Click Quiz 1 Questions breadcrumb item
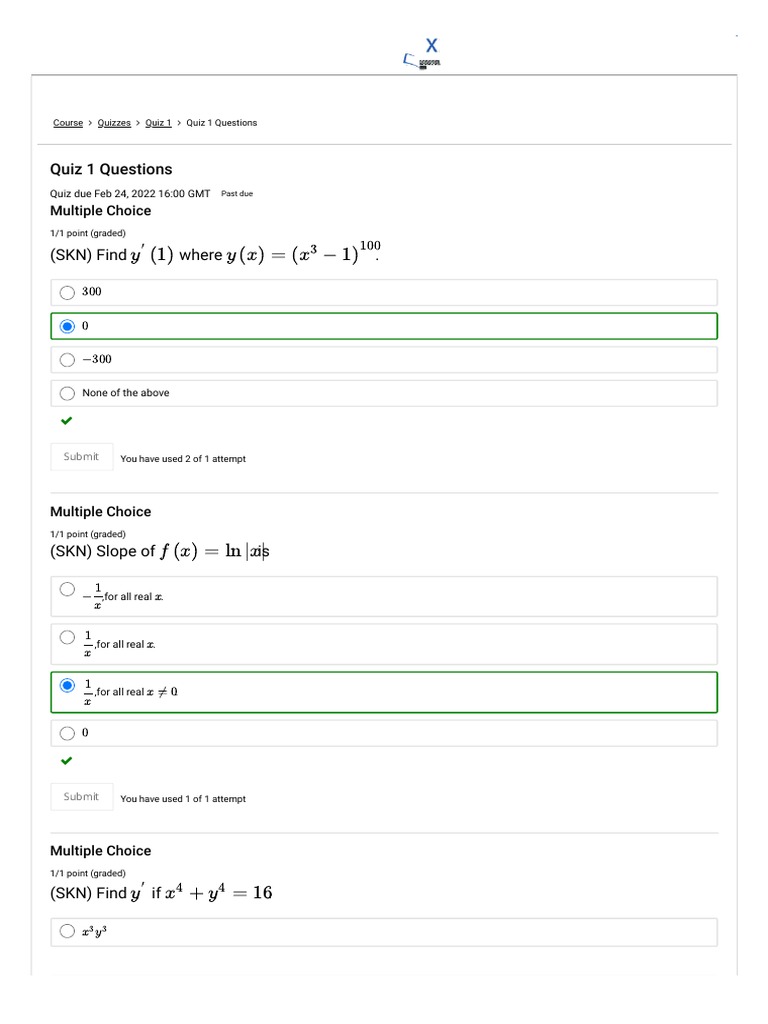 click(221, 123)
